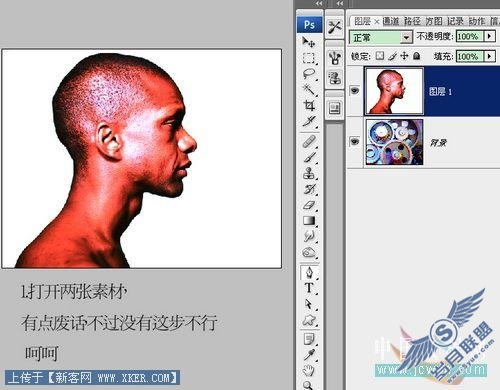Image resolution: width=500 pixels, height=390 pixels.
Task: Click the 图层 1 layer thumbnail
Action: point(394,91)
